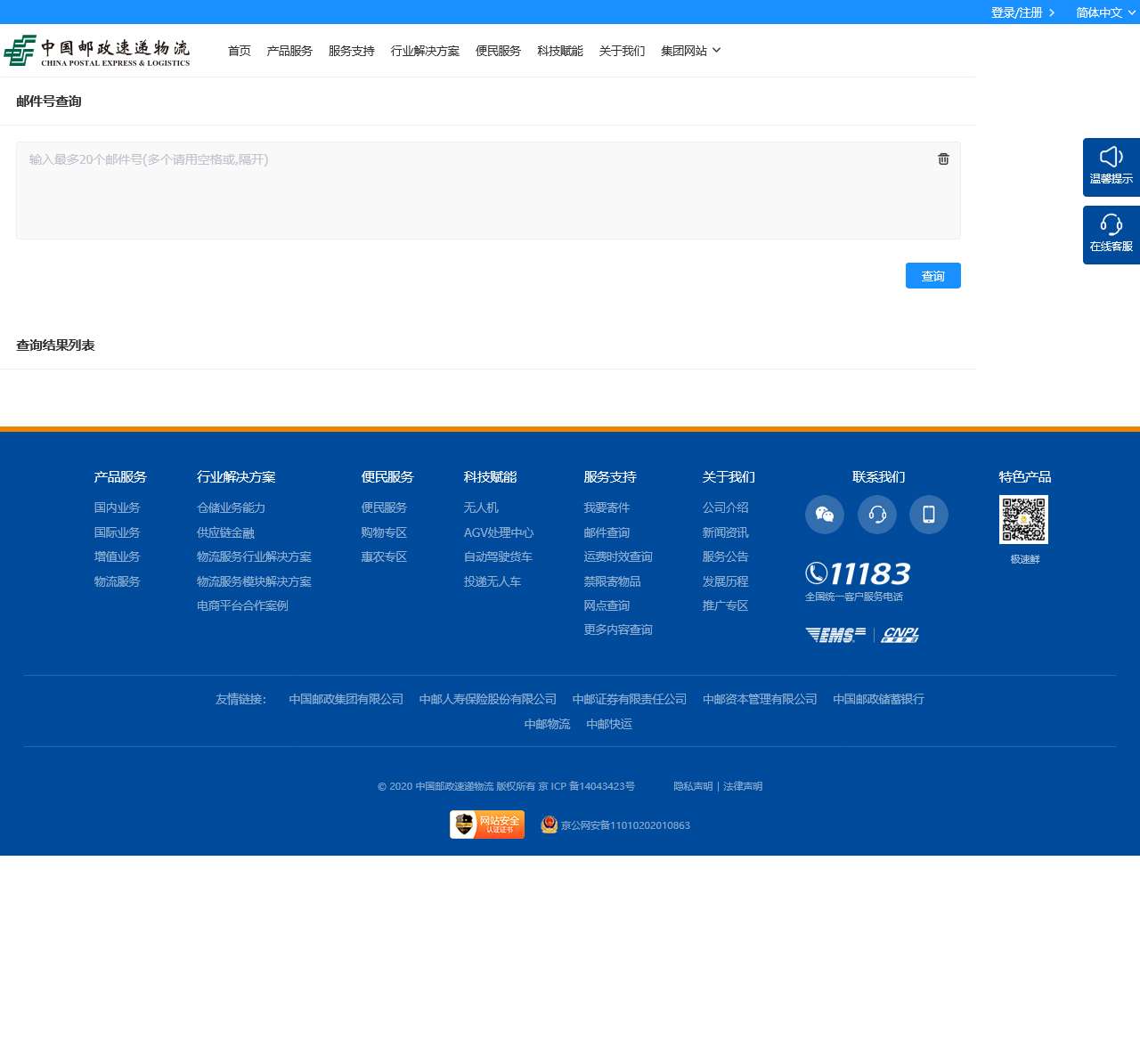Screen dimensions: 1140x1064
Task: Open the 隐私声明 privacy statement link
Action: click(693, 786)
